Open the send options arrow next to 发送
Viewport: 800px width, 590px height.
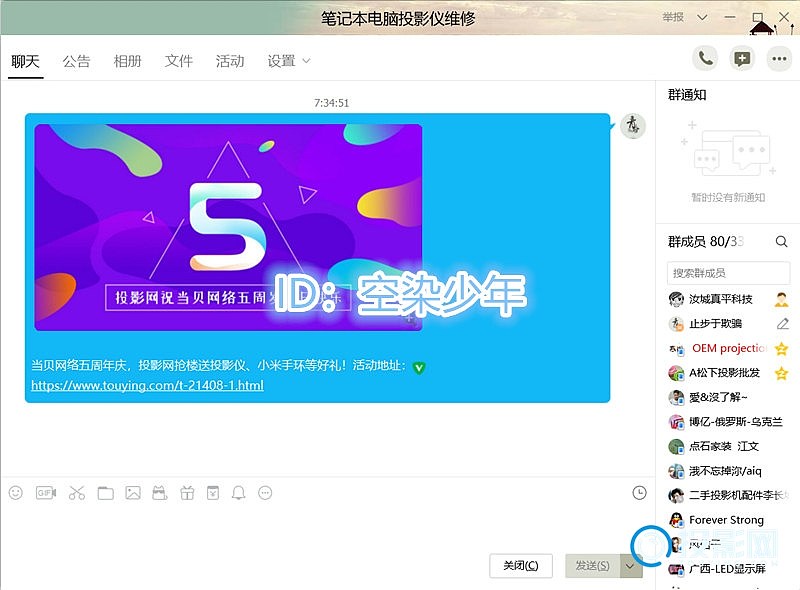pyautogui.click(x=630, y=566)
